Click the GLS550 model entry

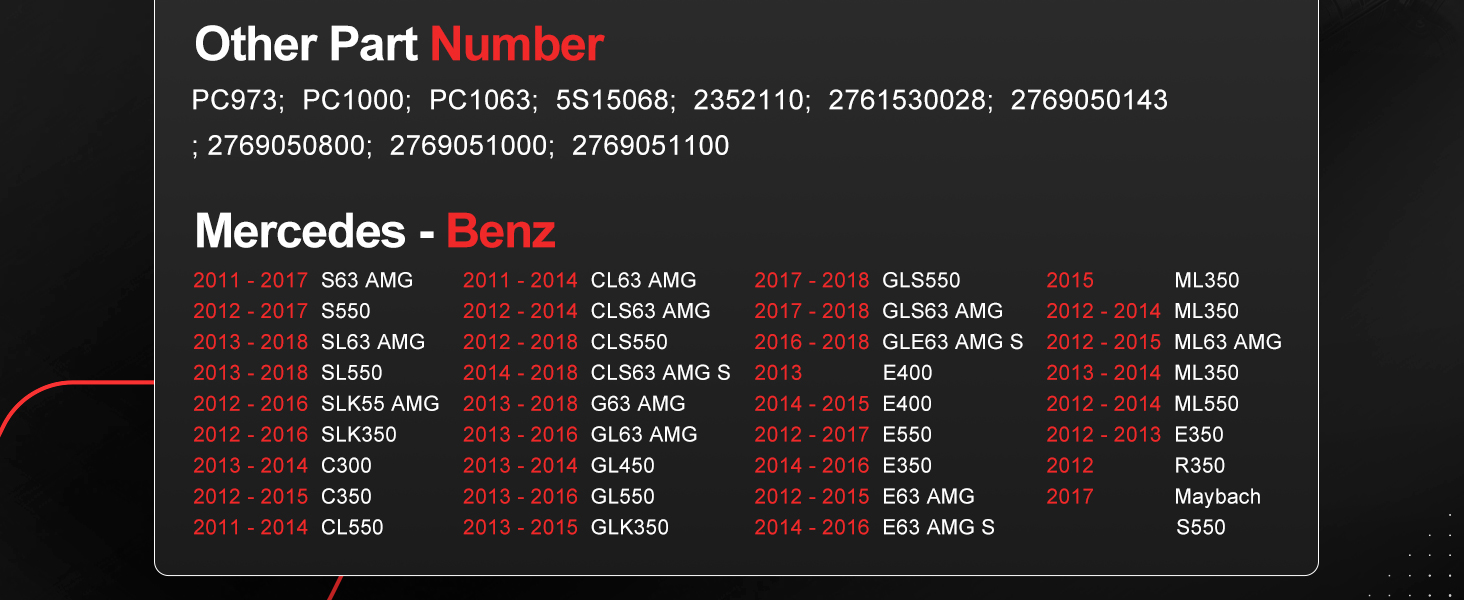pos(921,281)
